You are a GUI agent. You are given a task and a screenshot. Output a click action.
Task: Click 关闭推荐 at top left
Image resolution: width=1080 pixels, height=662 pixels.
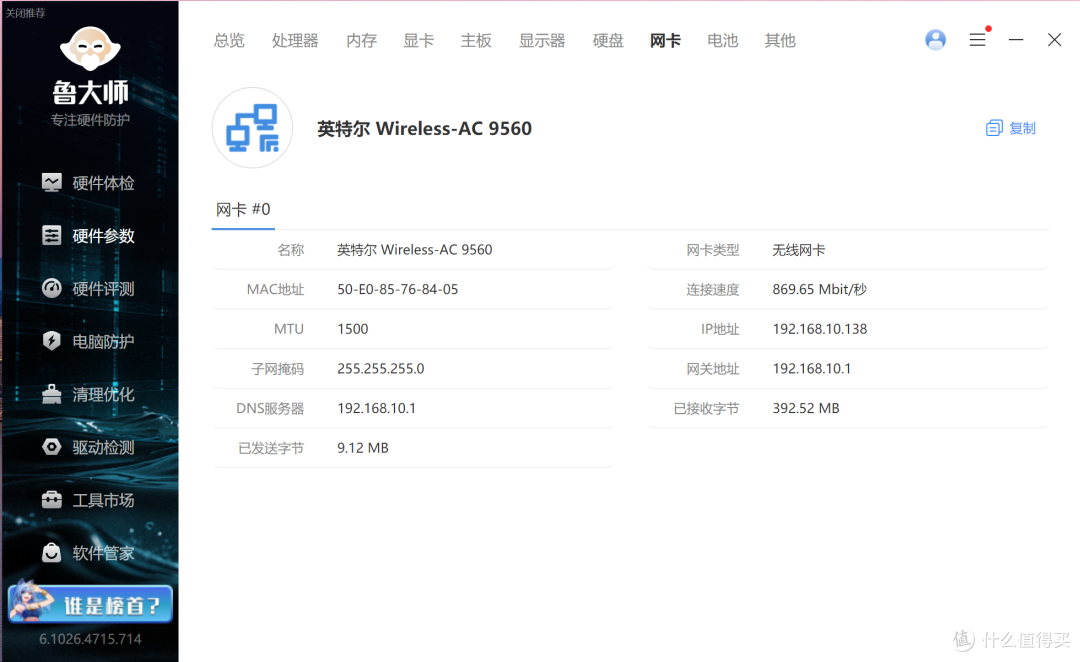point(25,13)
